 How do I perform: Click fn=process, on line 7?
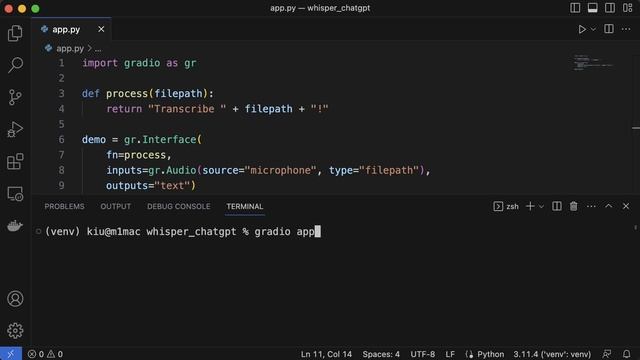point(139,155)
